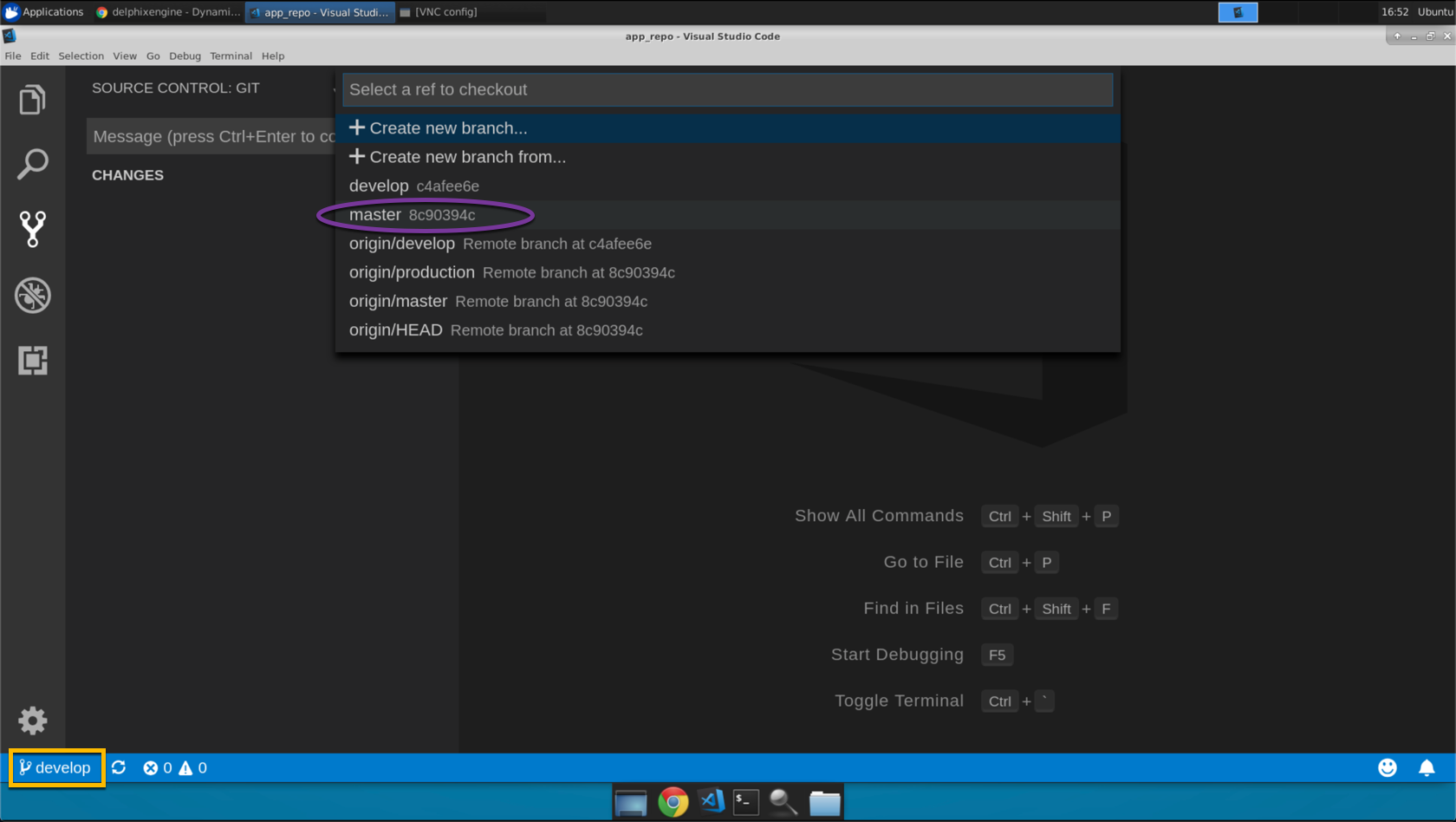The image size is (1456, 822).
Task: Open the Extensions view icon
Action: tap(32, 360)
